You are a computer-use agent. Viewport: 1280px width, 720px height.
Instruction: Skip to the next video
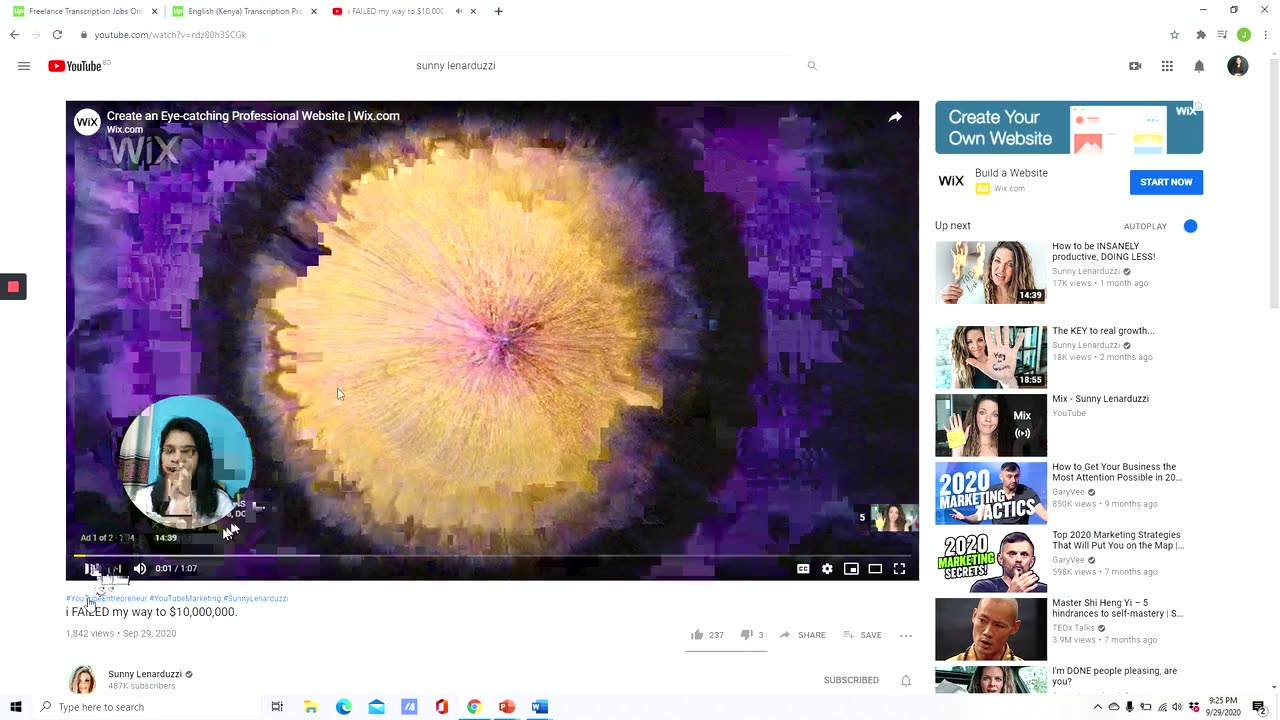(x=116, y=568)
